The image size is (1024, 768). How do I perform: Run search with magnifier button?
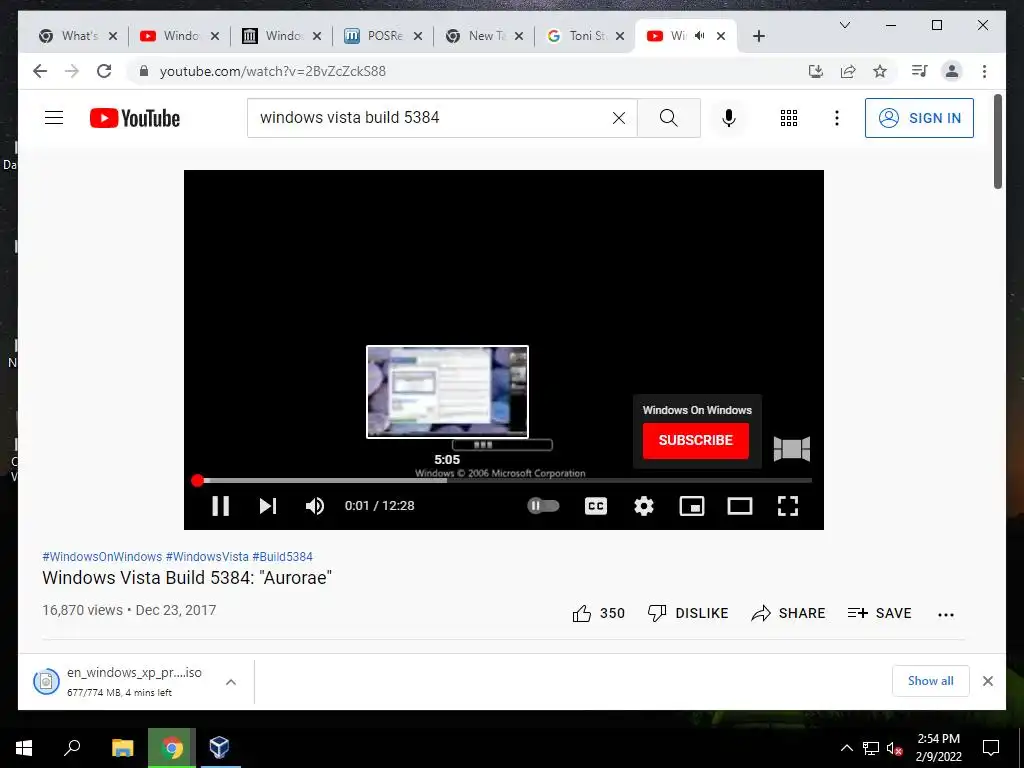(x=669, y=118)
